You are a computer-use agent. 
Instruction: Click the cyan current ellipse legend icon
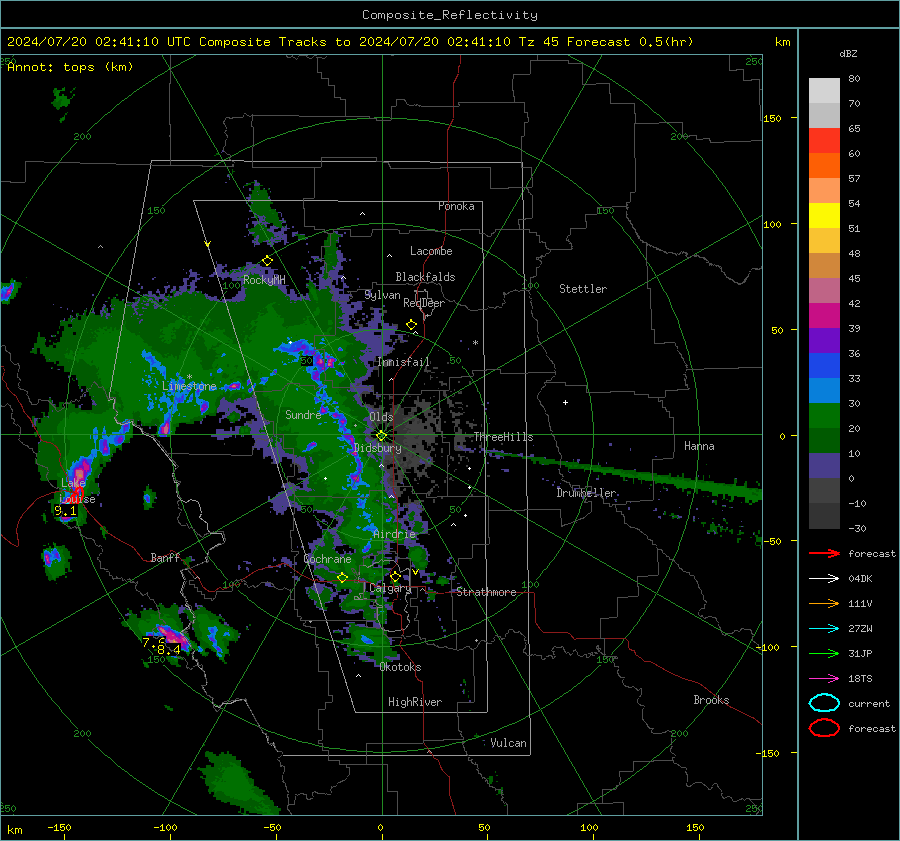(824, 703)
